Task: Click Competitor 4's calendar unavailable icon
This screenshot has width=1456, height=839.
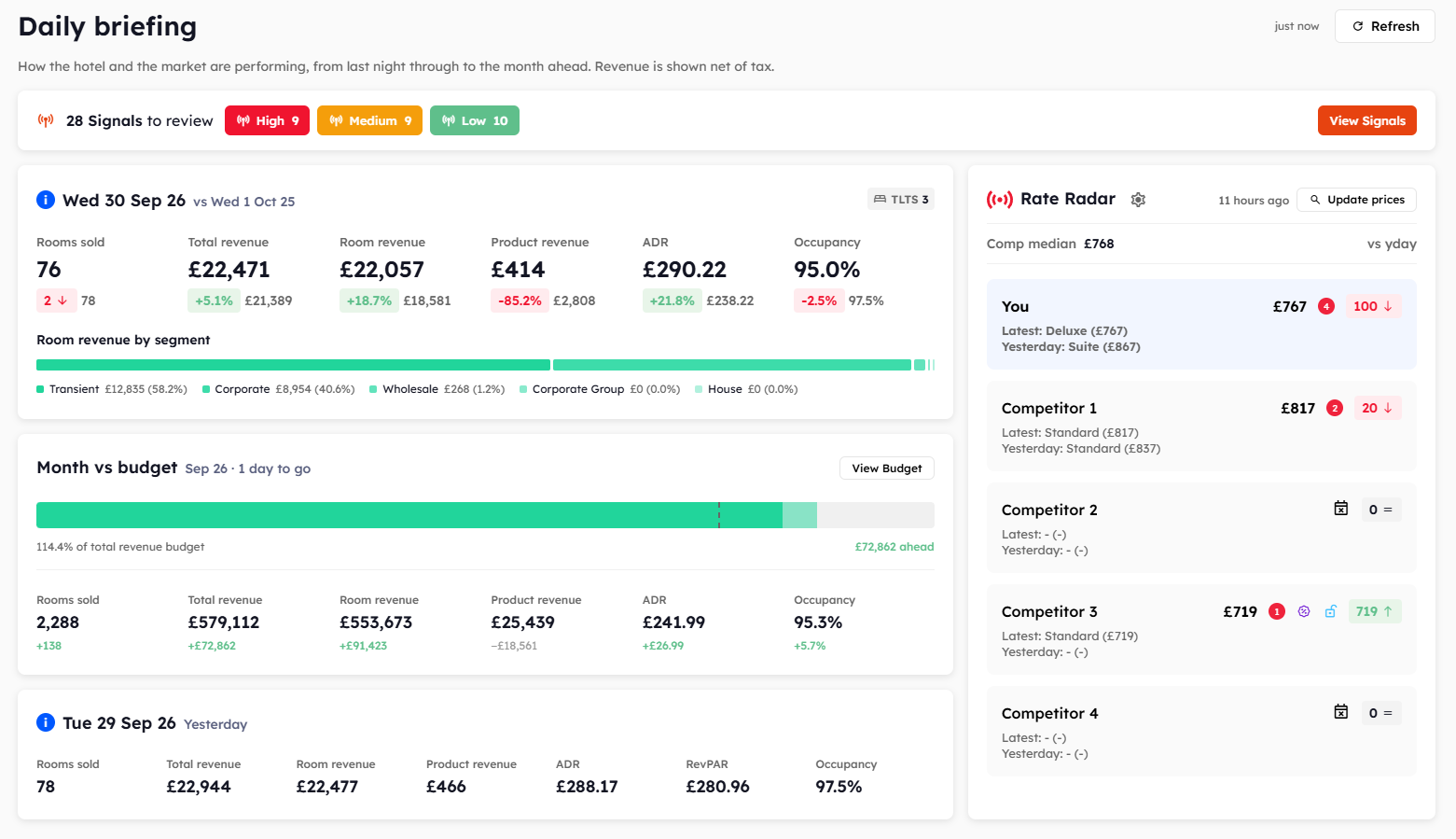Action: (x=1341, y=712)
